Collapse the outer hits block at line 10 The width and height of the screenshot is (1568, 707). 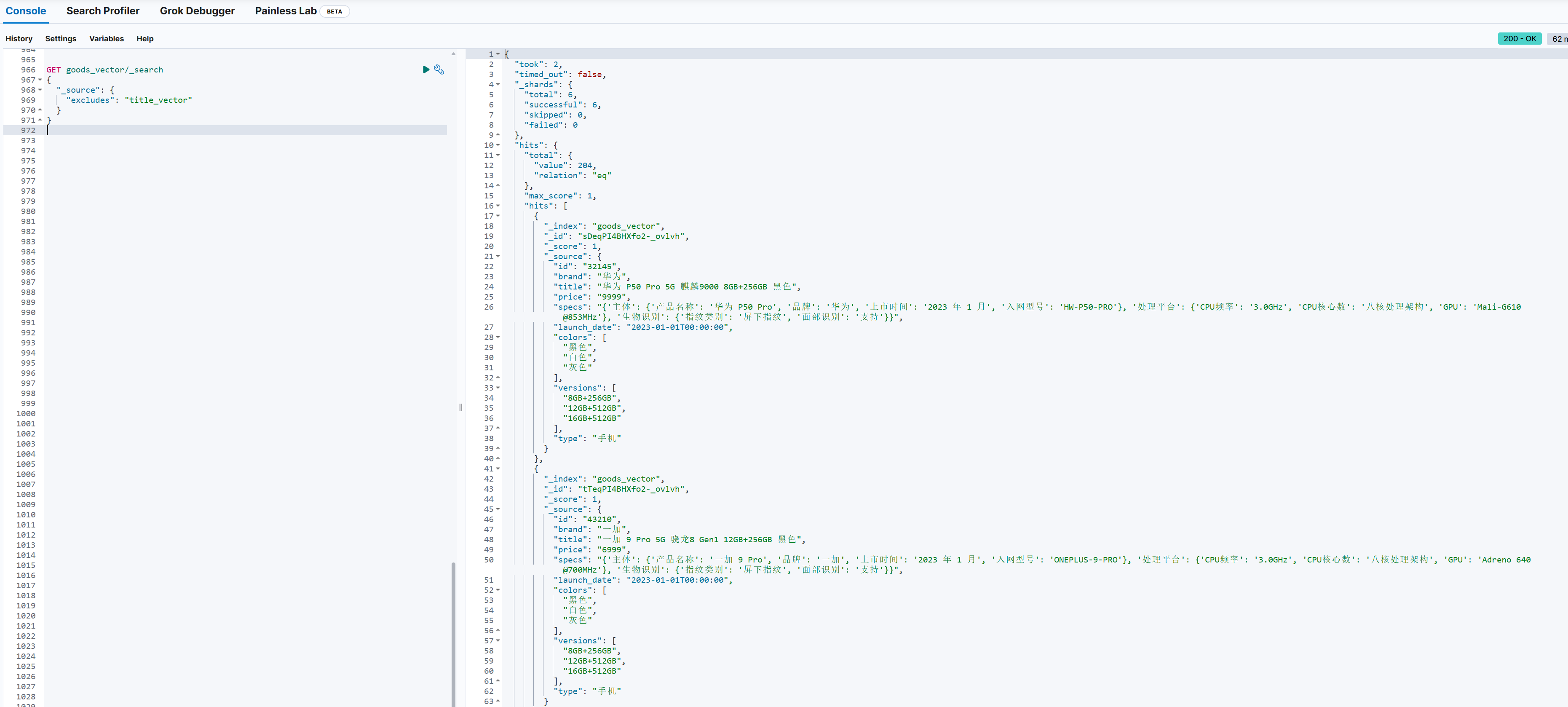[498, 145]
